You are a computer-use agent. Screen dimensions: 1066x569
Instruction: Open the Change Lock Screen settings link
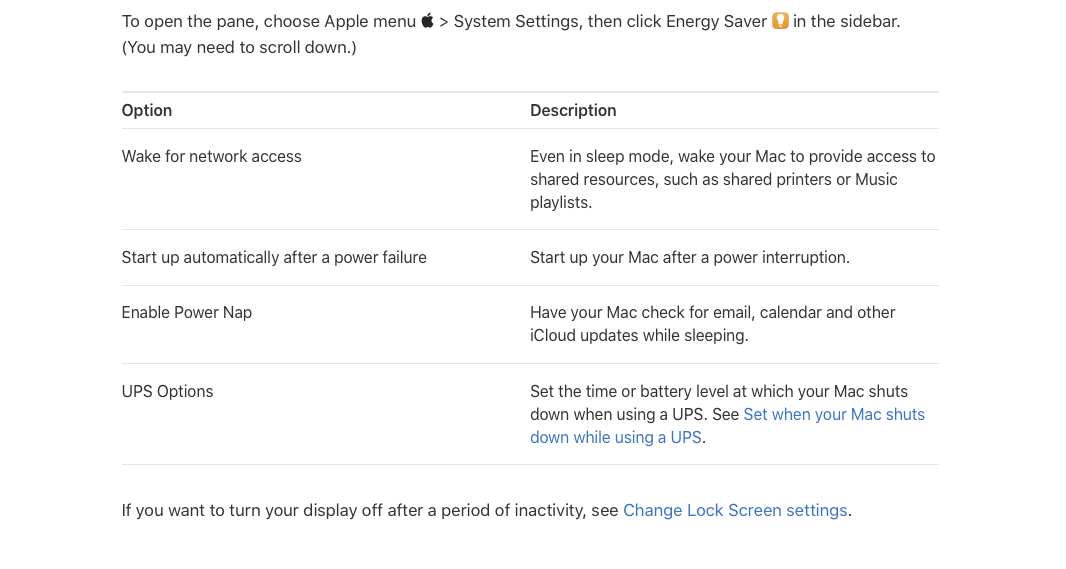735,511
